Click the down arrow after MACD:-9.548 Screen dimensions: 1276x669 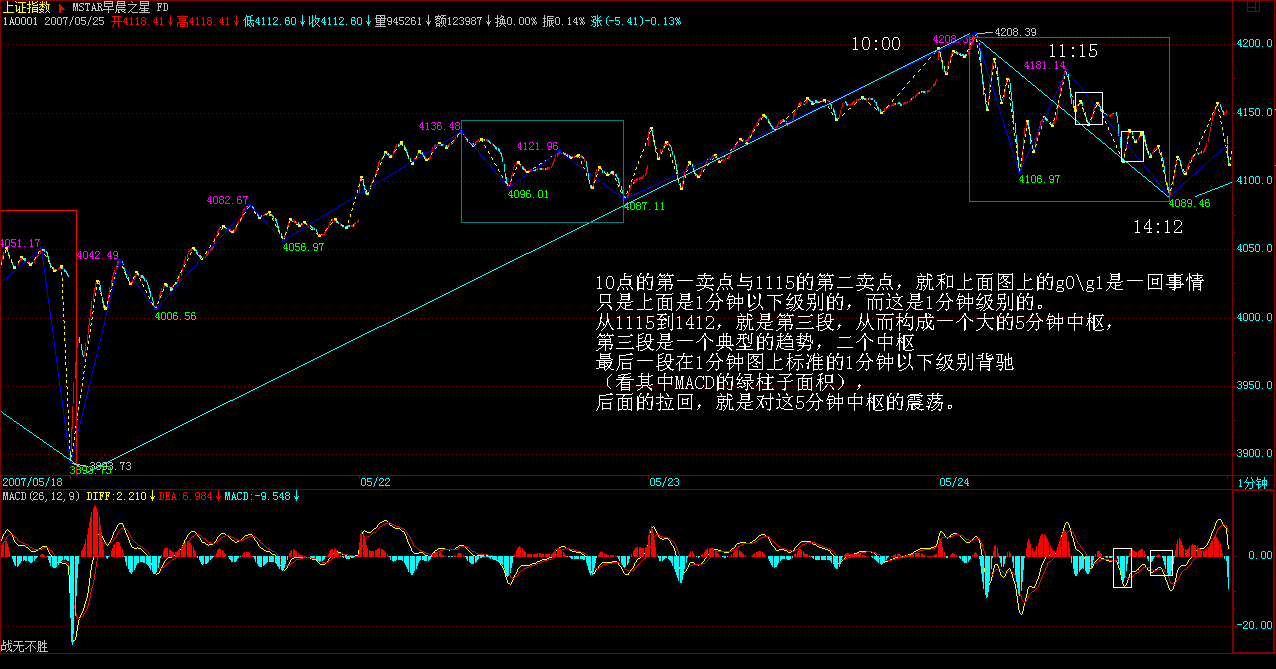click(x=297, y=496)
